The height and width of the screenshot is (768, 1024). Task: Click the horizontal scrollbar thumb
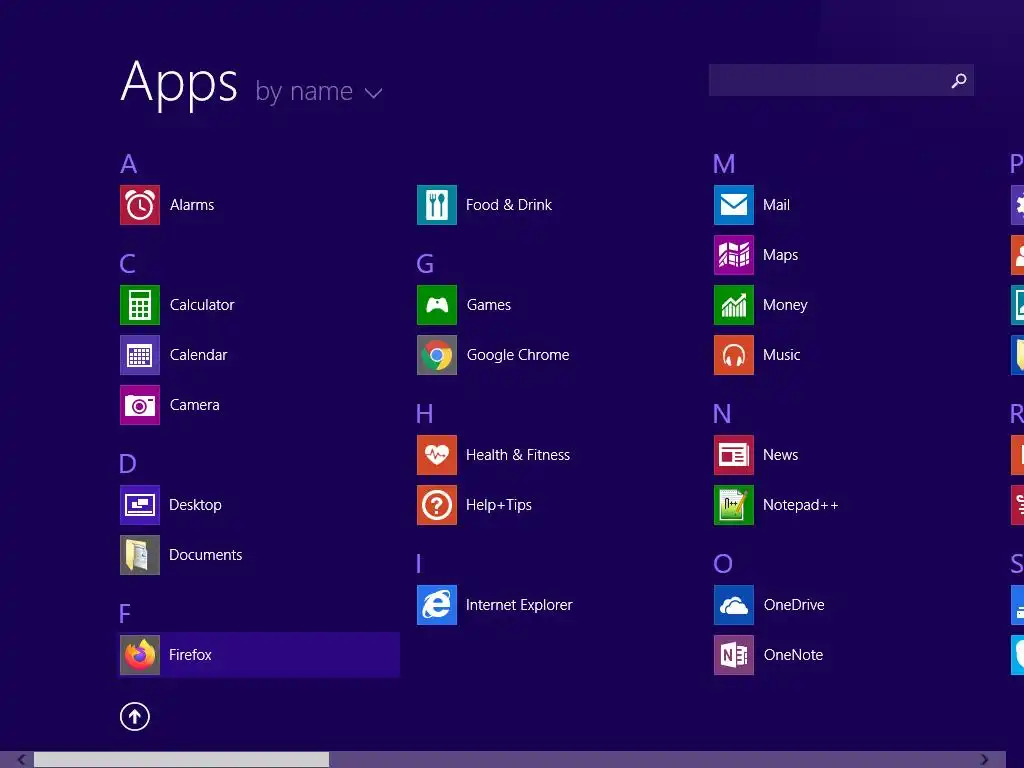point(182,760)
